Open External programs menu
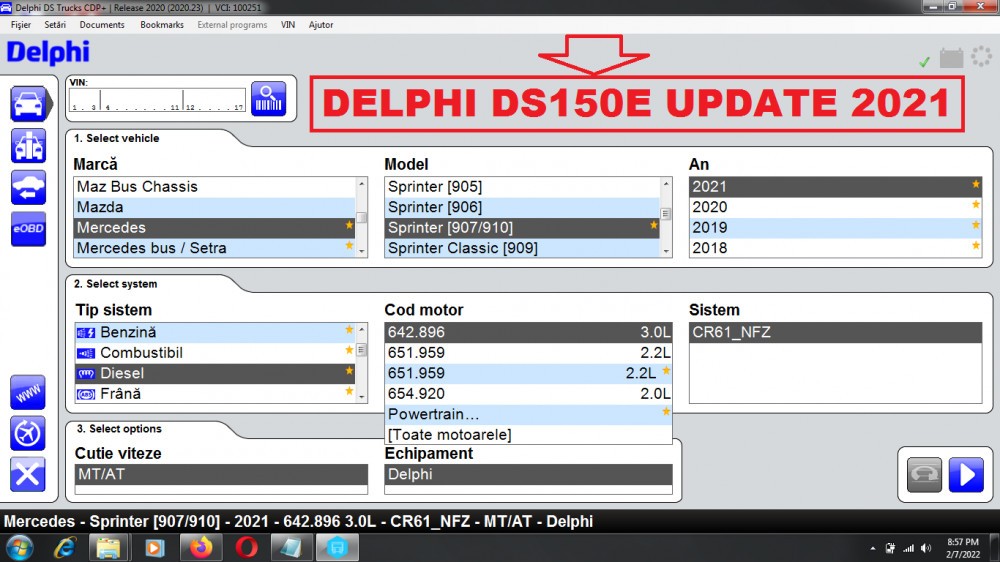 (232, 25)
